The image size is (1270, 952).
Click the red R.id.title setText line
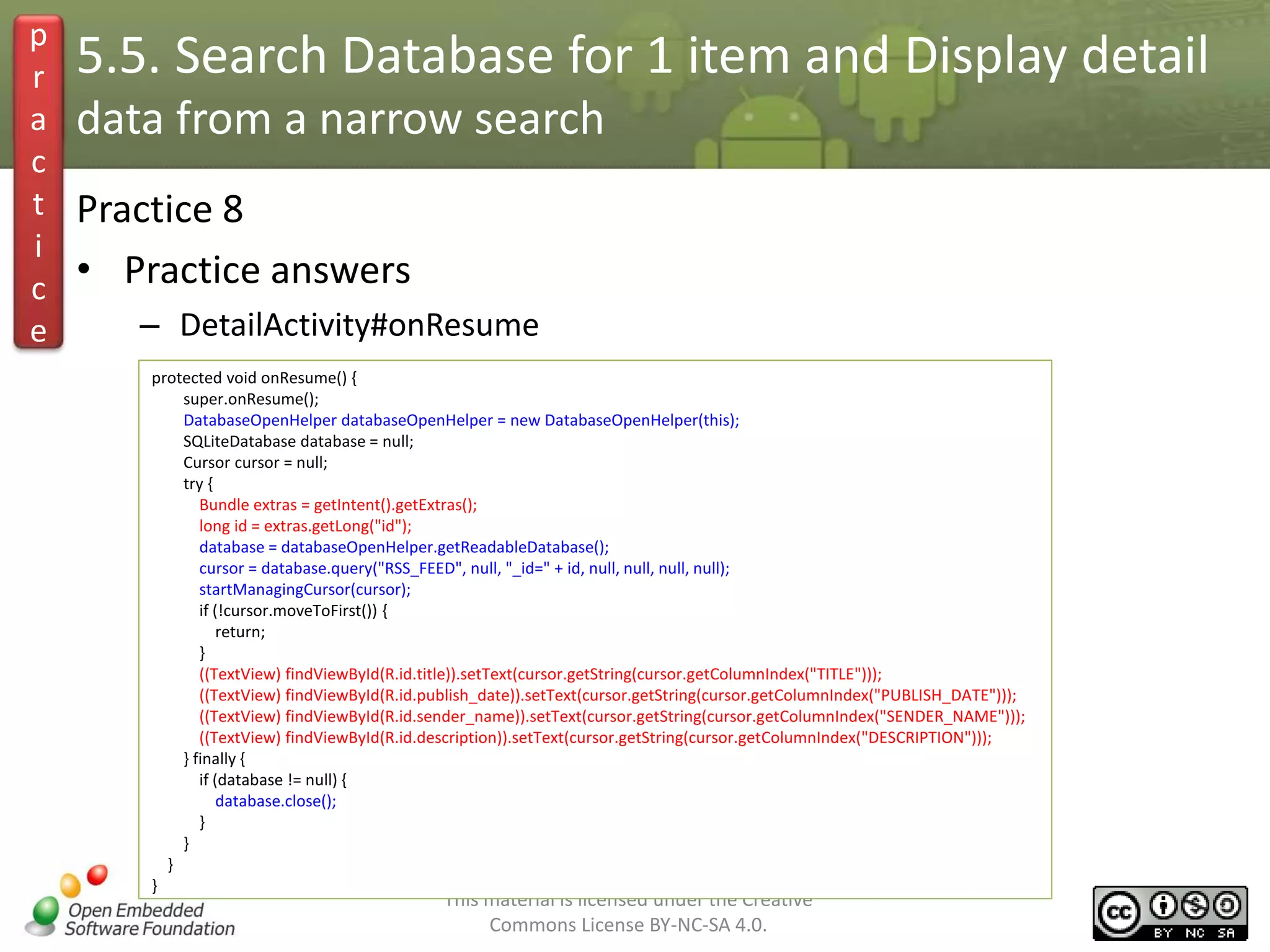540,674
